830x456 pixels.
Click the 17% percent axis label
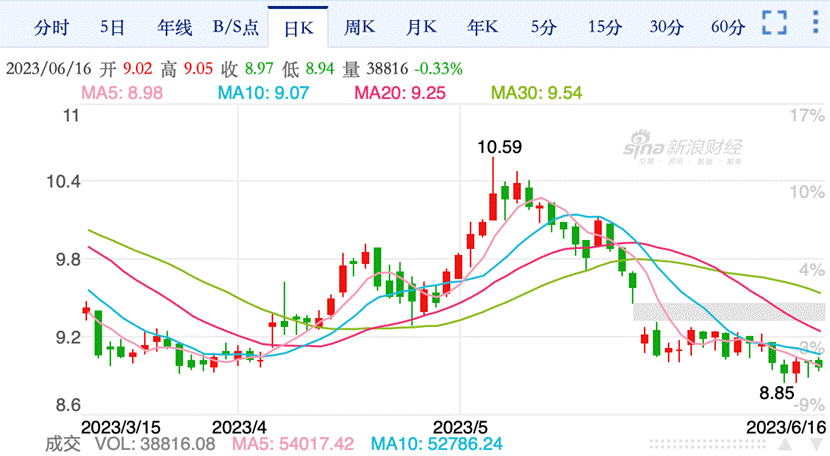click(x=807, y=115)
